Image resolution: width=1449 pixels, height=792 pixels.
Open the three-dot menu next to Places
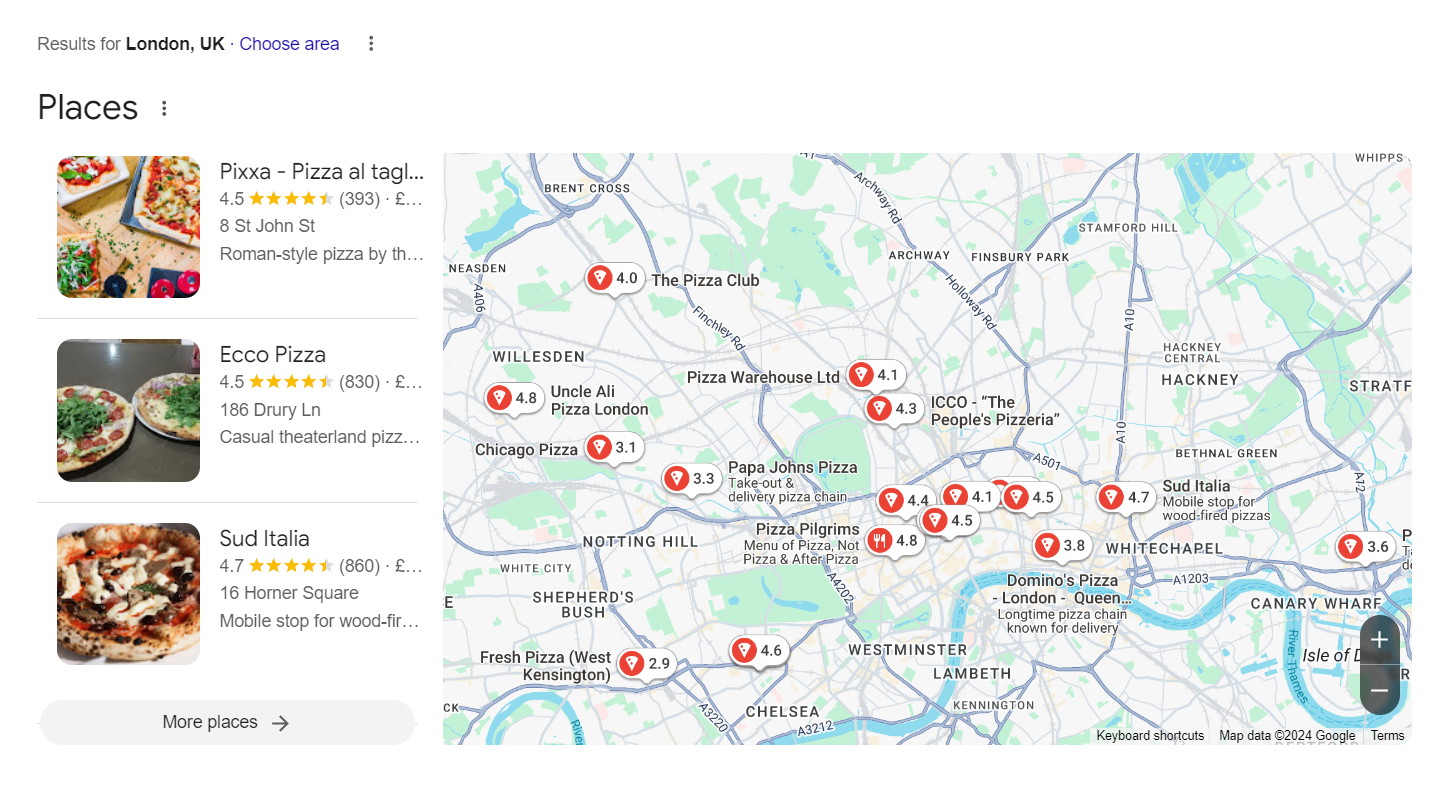coord(165,109)
